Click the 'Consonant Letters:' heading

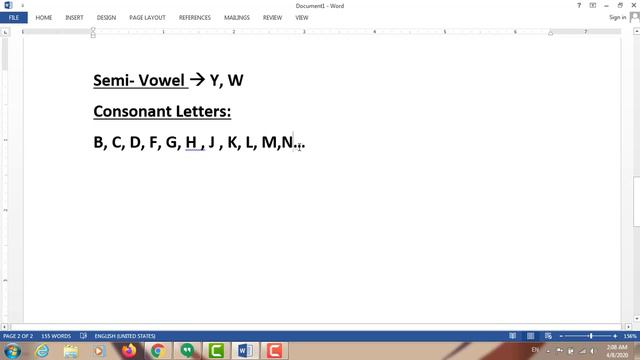pyautogui.click(x=162, y=111)
